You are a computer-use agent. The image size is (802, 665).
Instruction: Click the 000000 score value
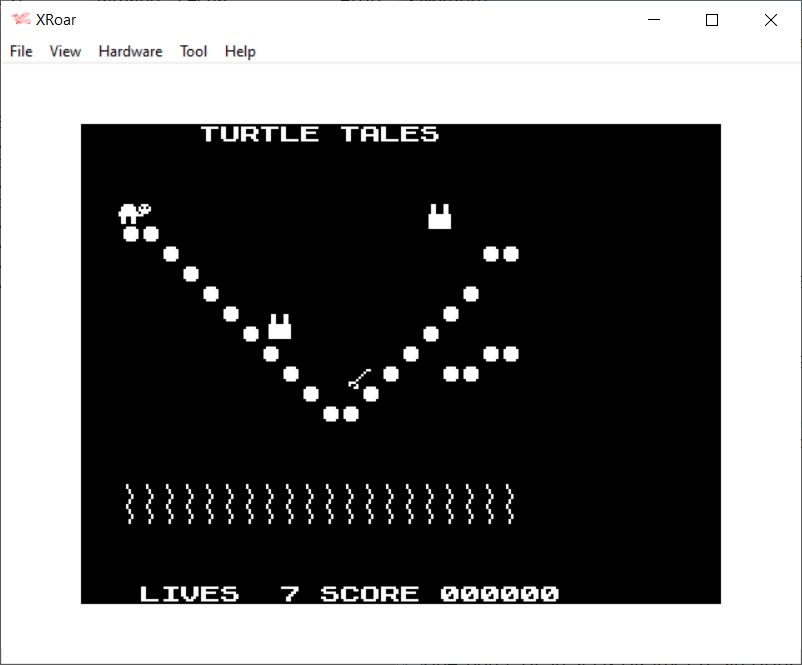click(499, 594)
